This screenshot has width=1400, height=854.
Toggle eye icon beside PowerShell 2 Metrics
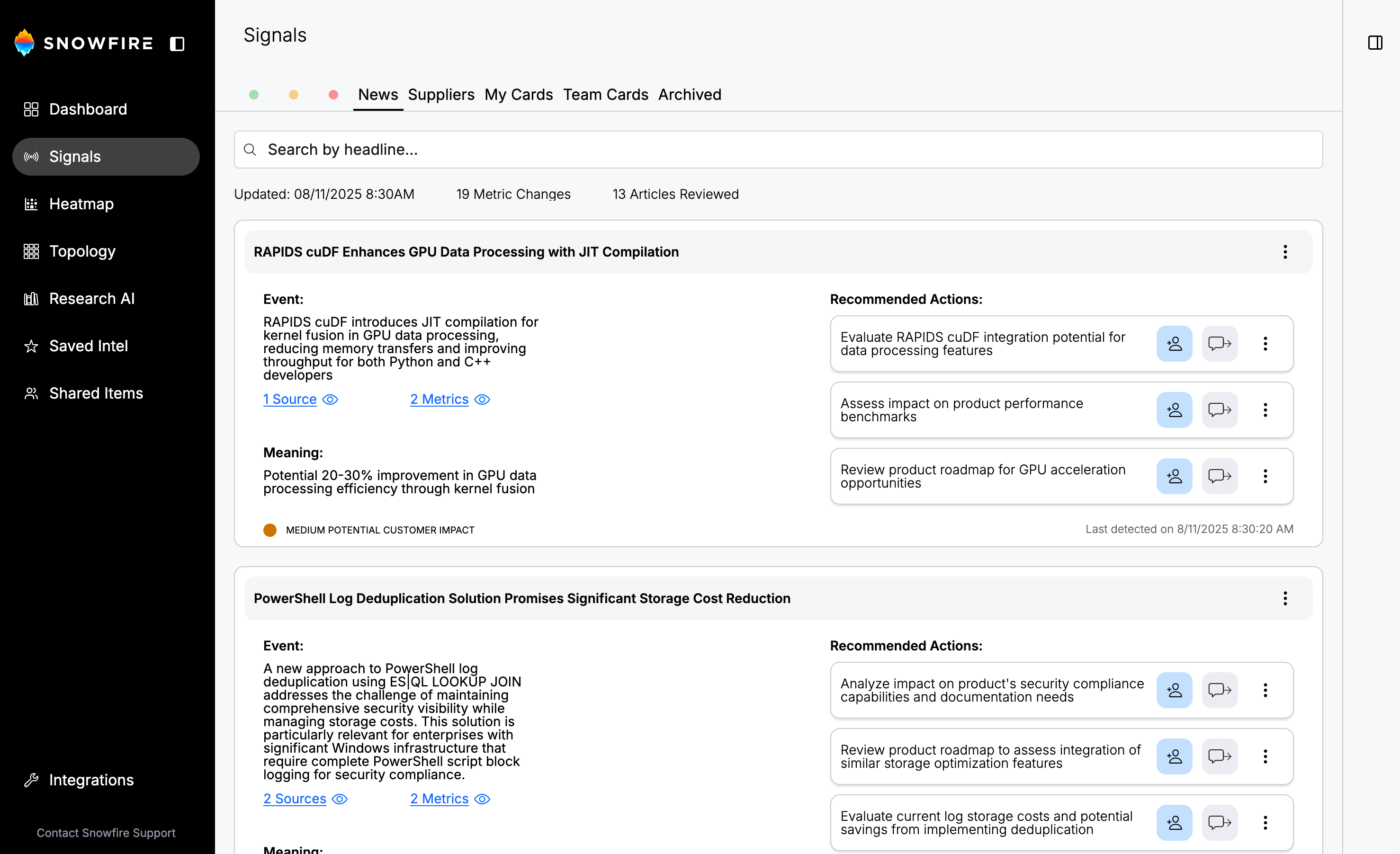point(482,799)
